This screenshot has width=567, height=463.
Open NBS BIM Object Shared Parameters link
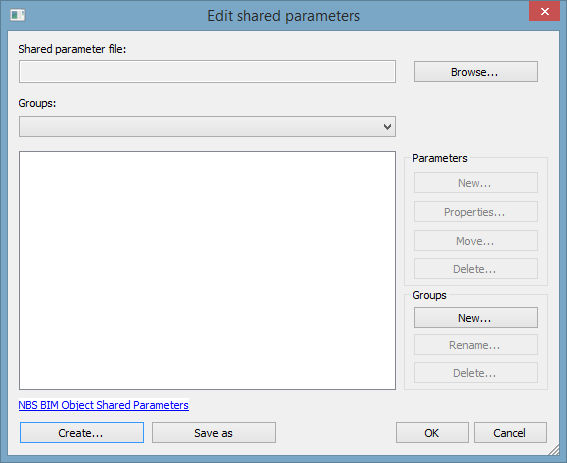[x=103, y=405]
